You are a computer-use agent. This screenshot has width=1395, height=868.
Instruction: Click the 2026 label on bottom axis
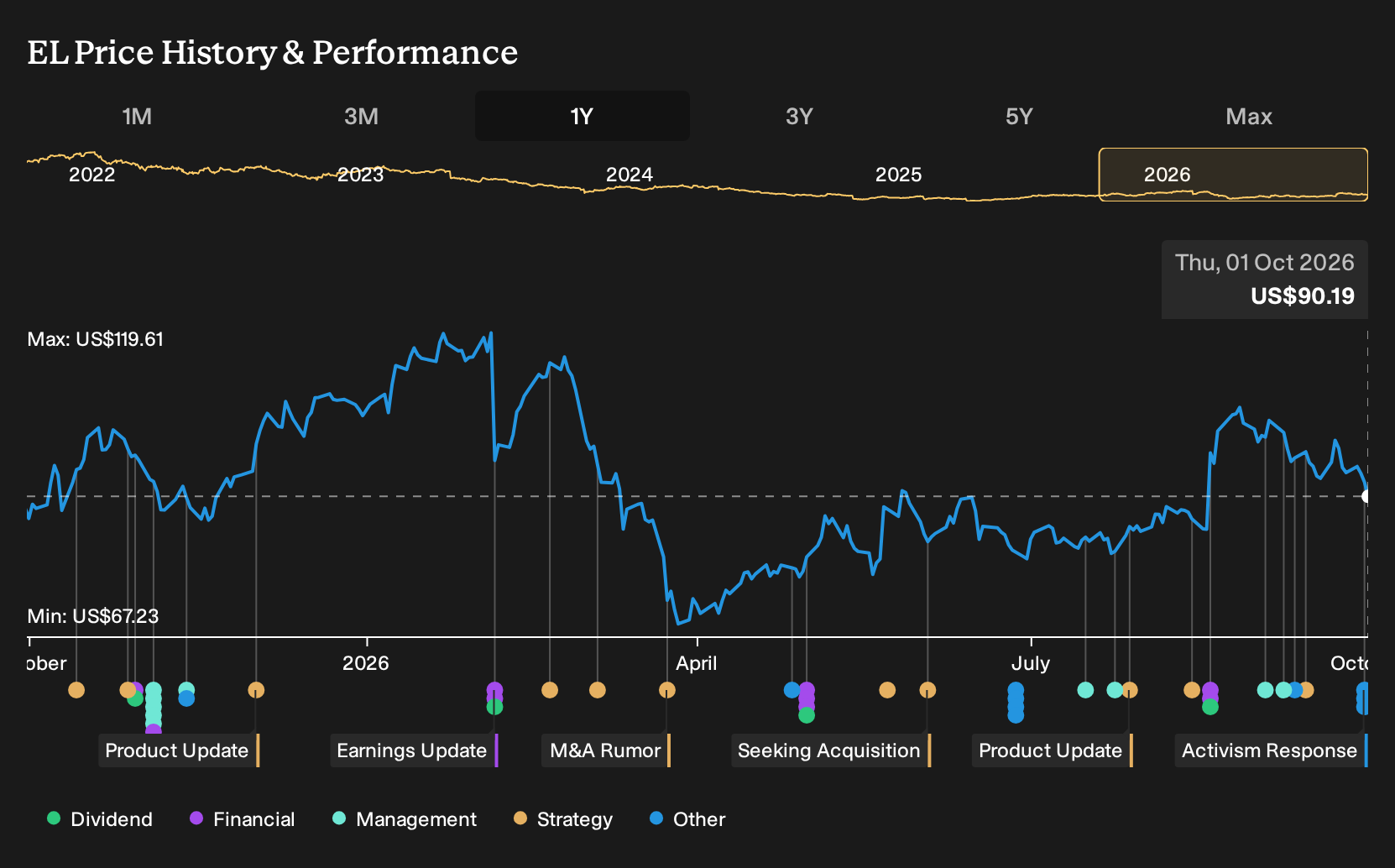coord(366,663)
